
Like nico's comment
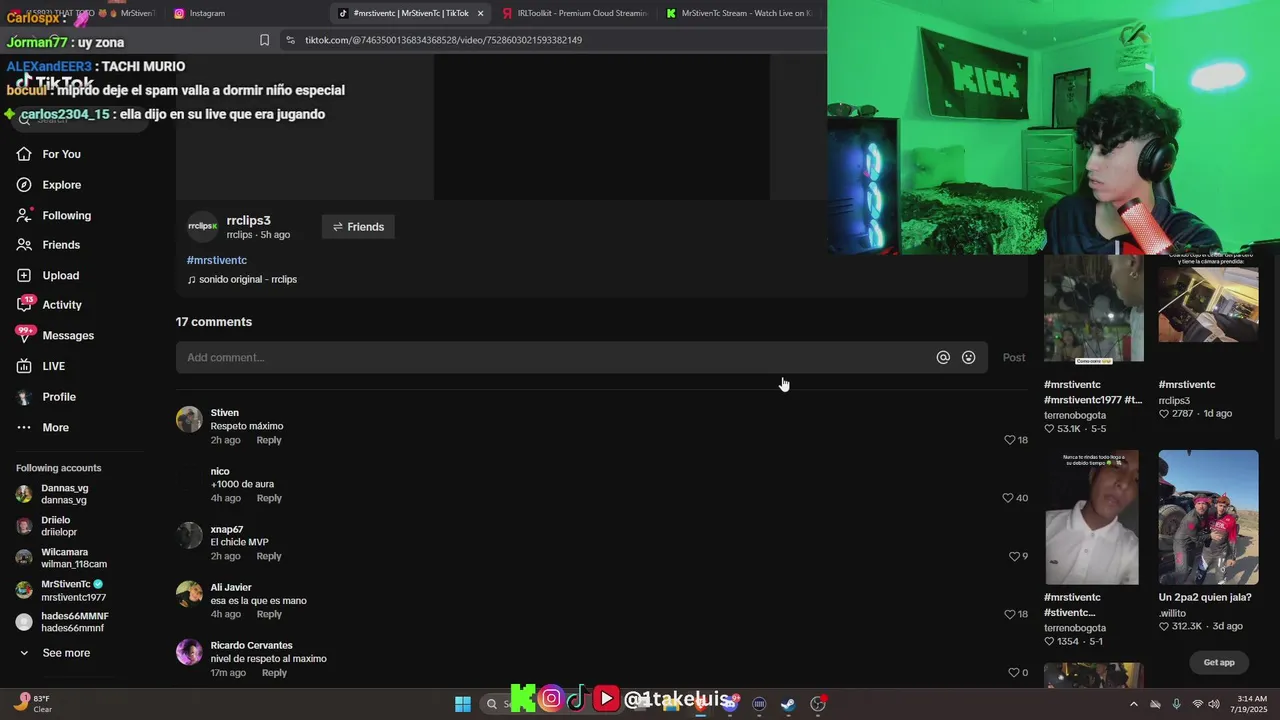(1008, 498)
